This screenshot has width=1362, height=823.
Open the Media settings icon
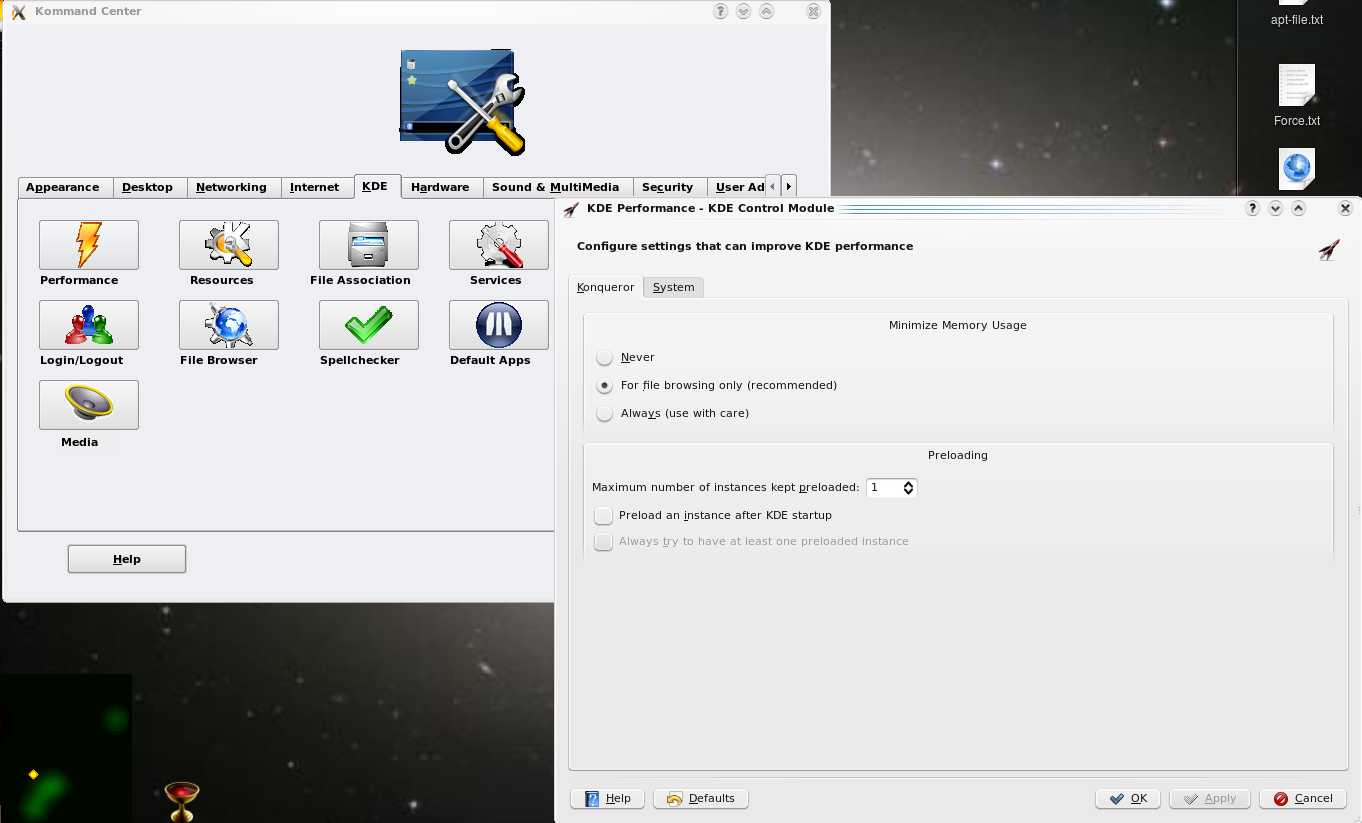click(x=88, y=405)
